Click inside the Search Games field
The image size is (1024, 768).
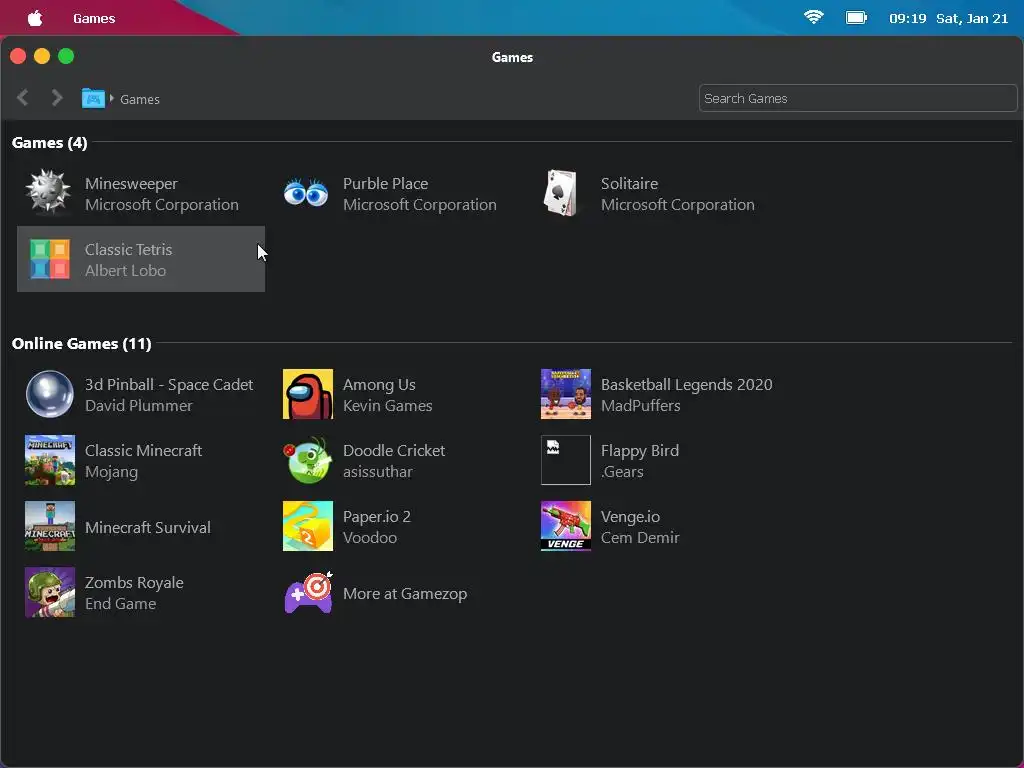coord(857,99)
